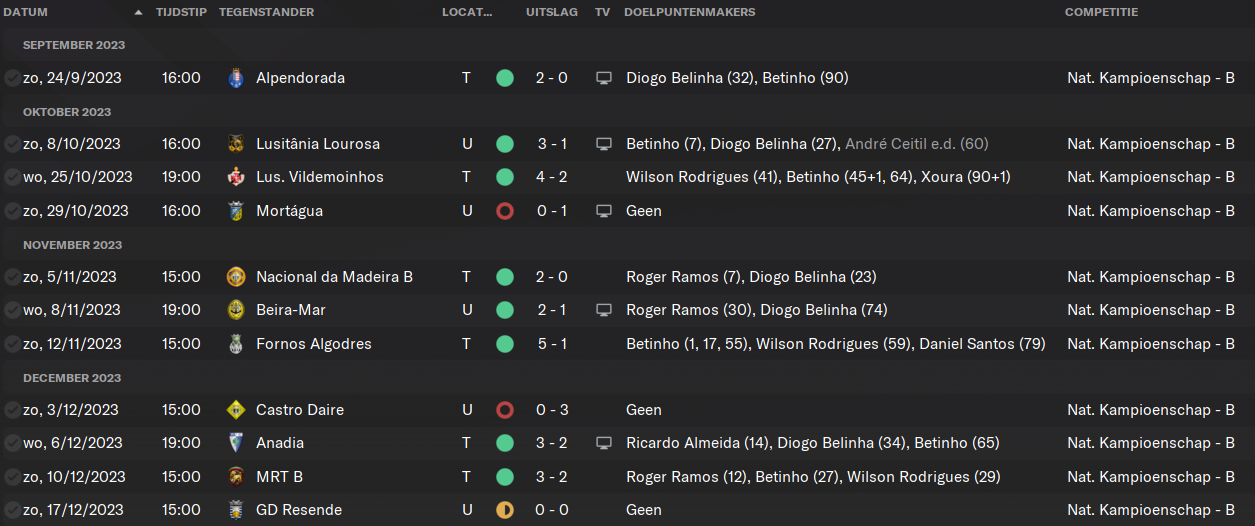Sort by the Datum column arrow
This screenshot has height=526, width=1255.
tap(138, 13)
